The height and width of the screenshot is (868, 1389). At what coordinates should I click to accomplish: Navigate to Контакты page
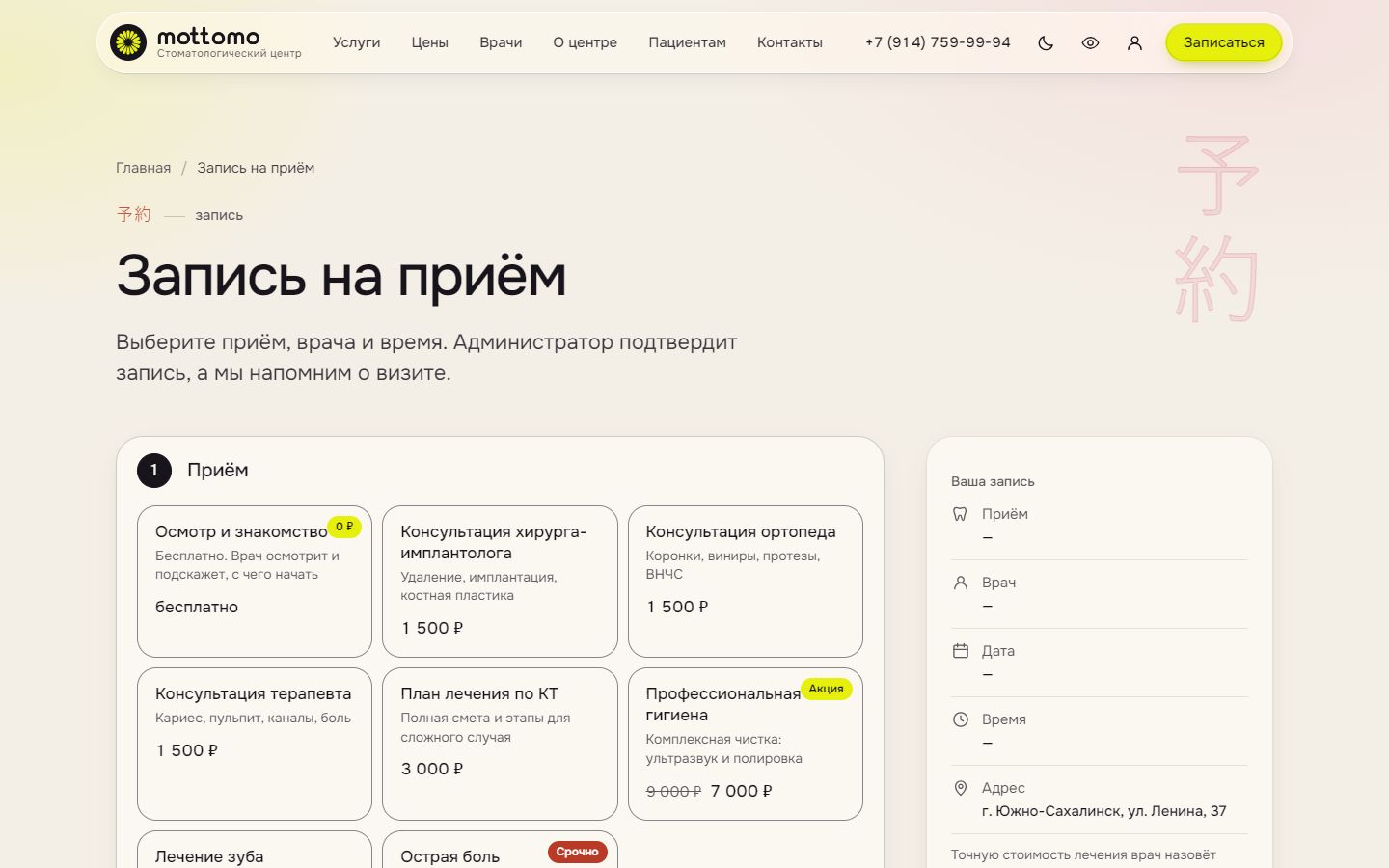pos(789,42)
